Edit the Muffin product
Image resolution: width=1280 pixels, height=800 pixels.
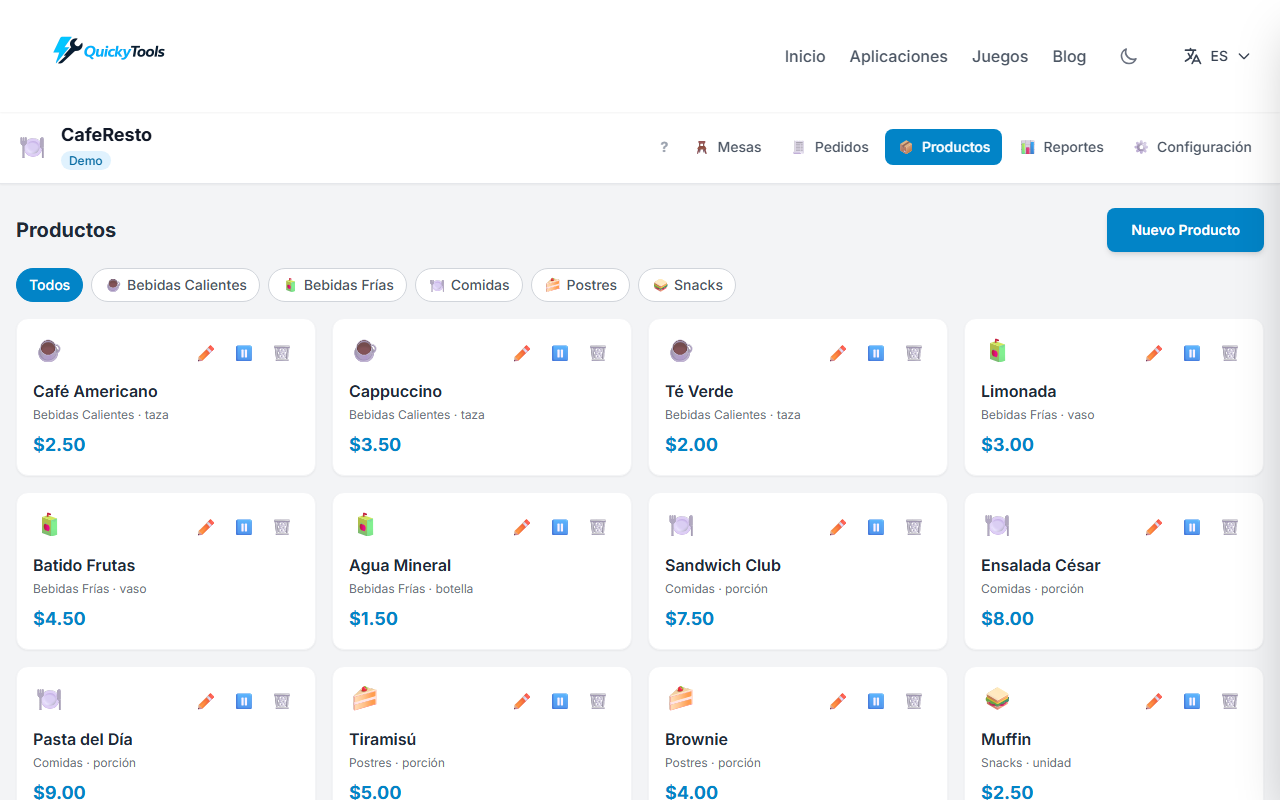coord(1153,701)
